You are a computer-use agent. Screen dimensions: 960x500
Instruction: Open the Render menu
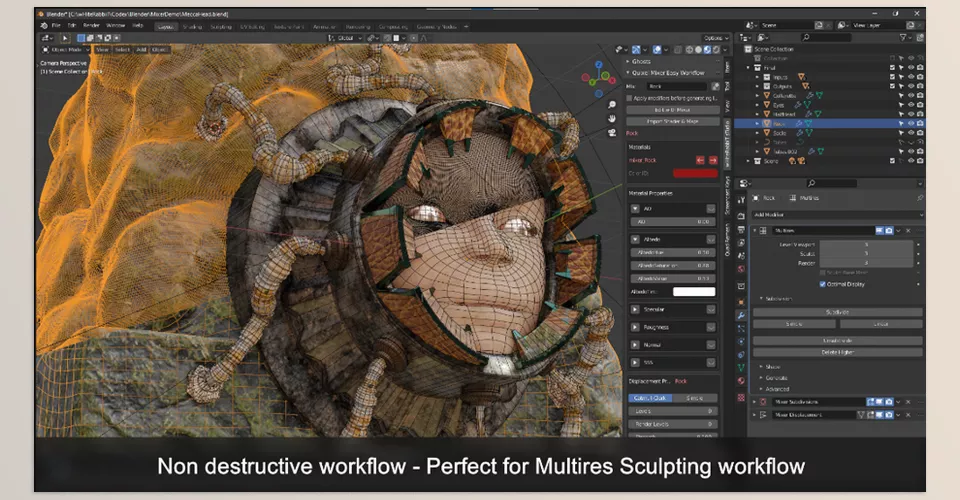pyautogui.click(x=91, y=26)
